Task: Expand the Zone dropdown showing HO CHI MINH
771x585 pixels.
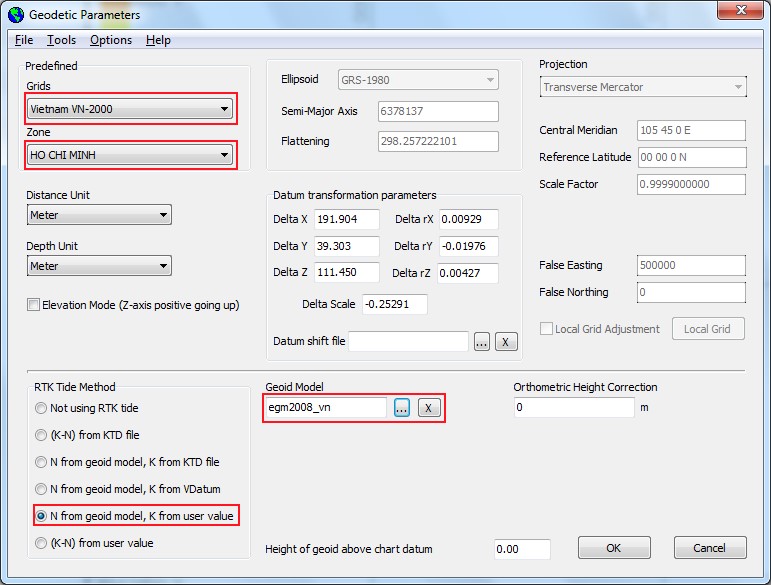Action: 130,155
